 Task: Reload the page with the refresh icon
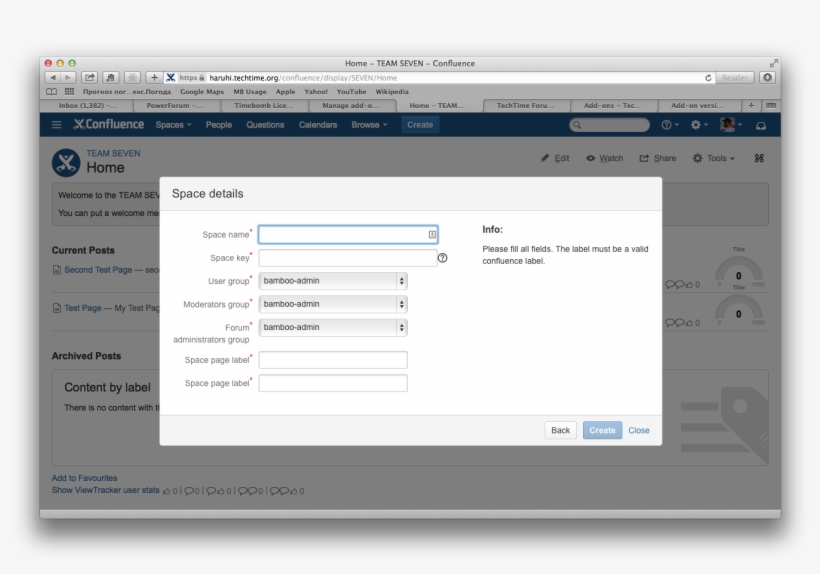coord(708,77)
